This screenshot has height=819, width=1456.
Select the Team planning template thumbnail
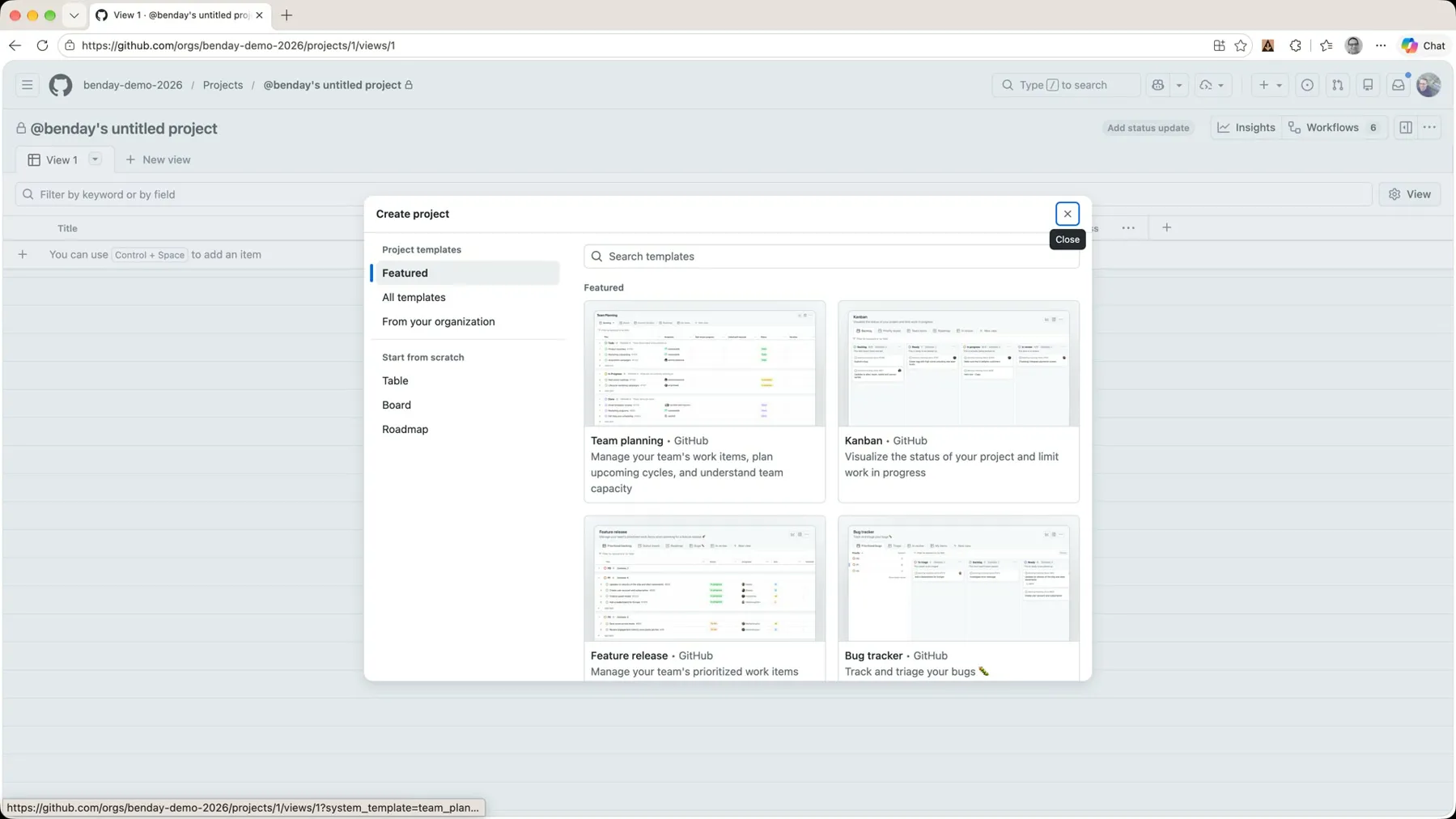pyautogui.click(x=704, y=364)
